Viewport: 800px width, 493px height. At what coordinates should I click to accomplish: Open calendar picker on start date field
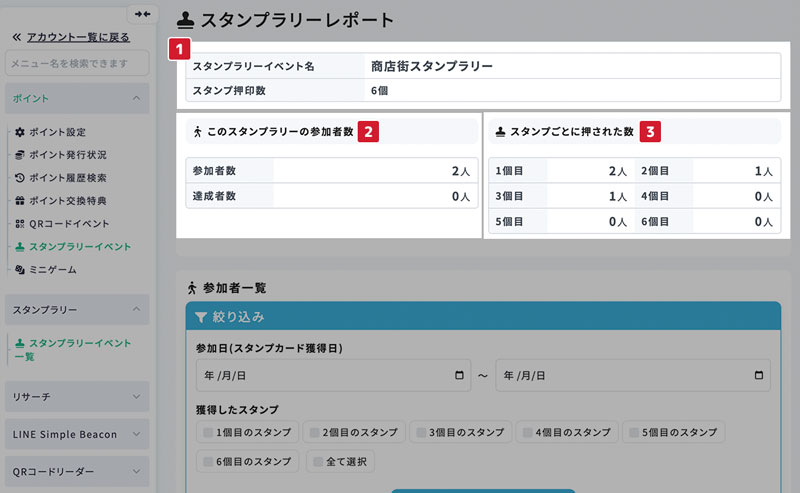[x=459, y=376]
